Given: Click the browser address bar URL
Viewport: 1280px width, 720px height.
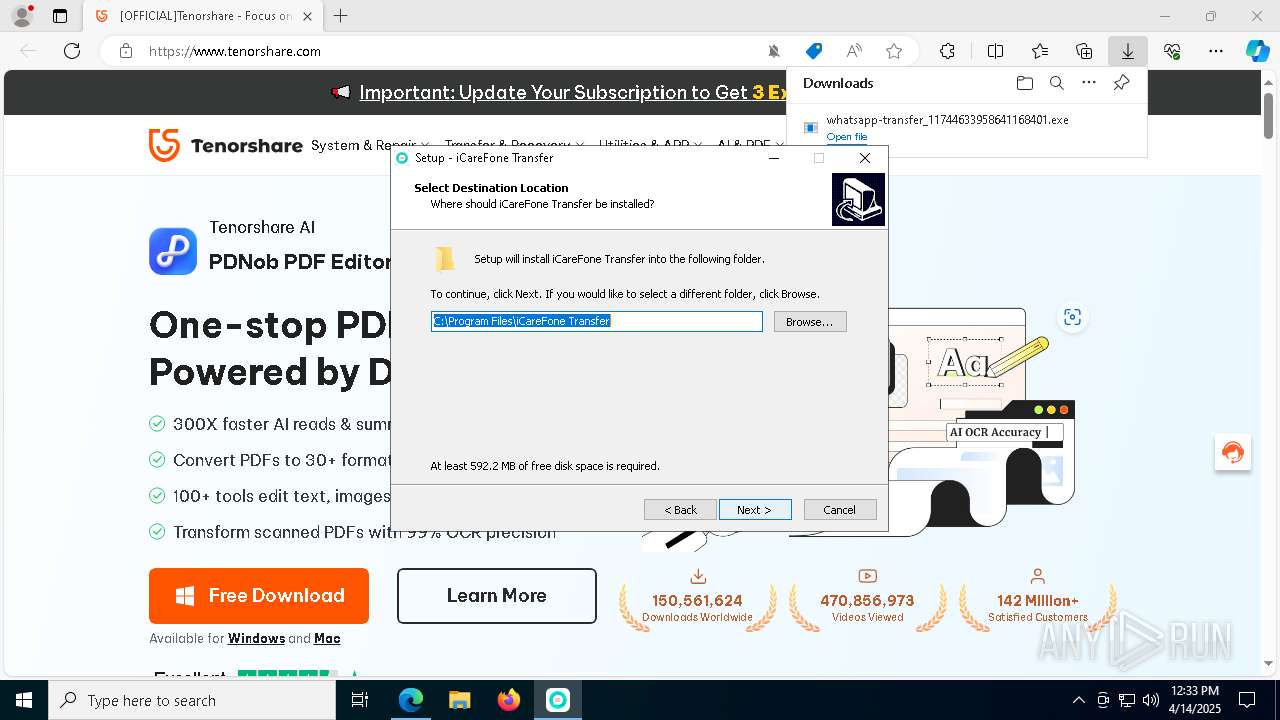Looking at the screenshot, I should click(235, 51).
